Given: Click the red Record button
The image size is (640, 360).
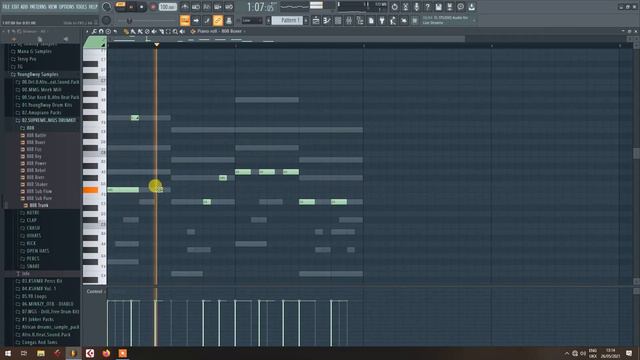Looking at the screenshot, I should tap(153, 7).
